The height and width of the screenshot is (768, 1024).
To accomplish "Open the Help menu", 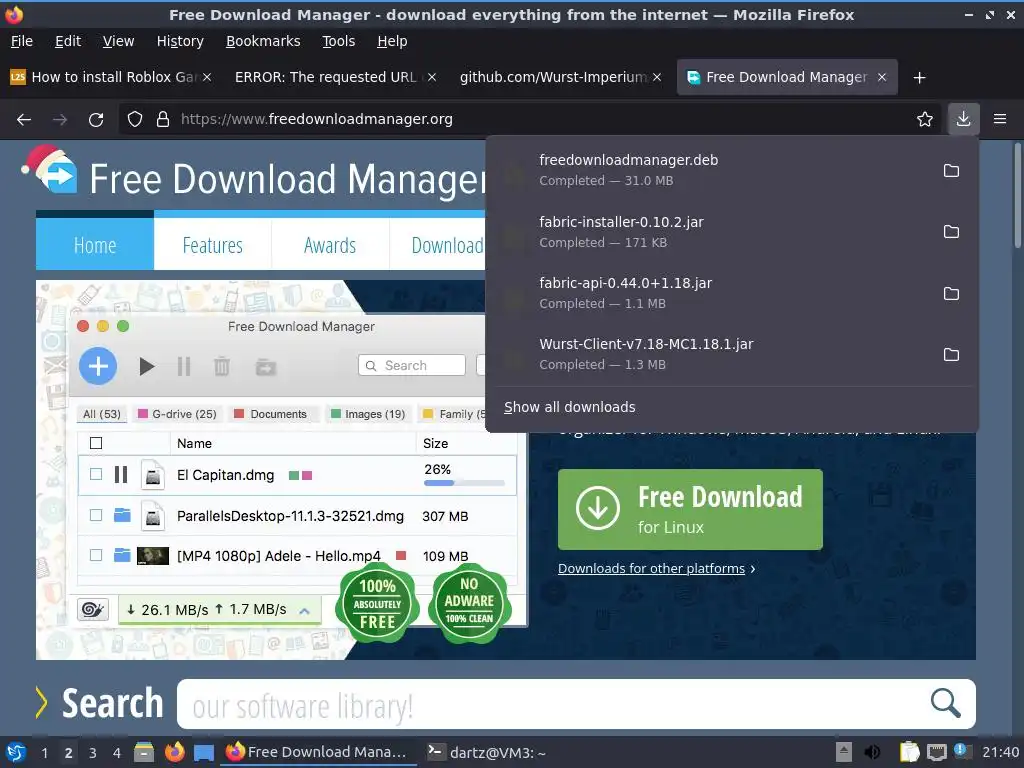I will click(392, 41).
